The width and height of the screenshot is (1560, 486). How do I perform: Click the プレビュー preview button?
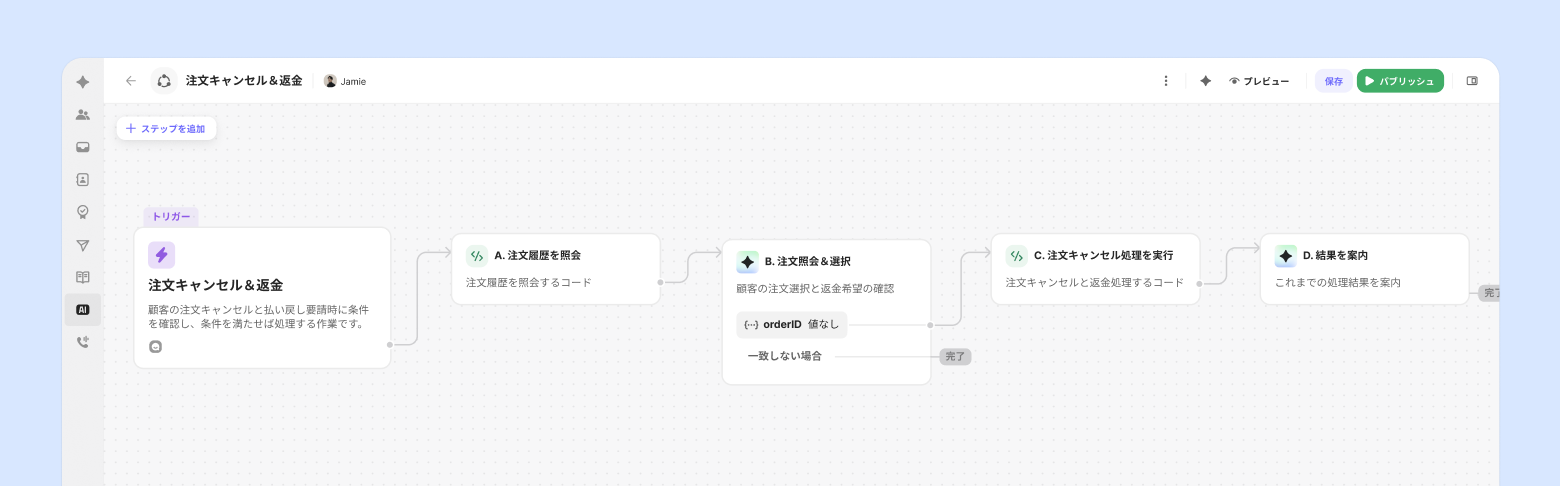coord(1259,81)
